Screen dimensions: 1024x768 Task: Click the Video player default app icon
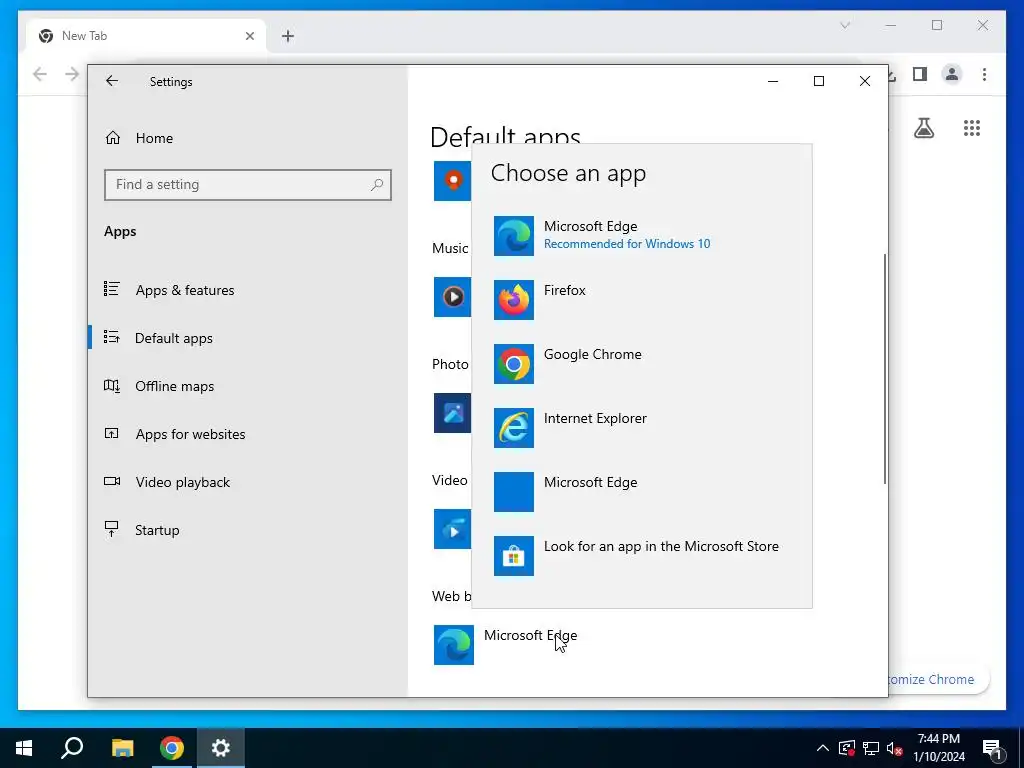pyautogui.click(x=452, y=529)
